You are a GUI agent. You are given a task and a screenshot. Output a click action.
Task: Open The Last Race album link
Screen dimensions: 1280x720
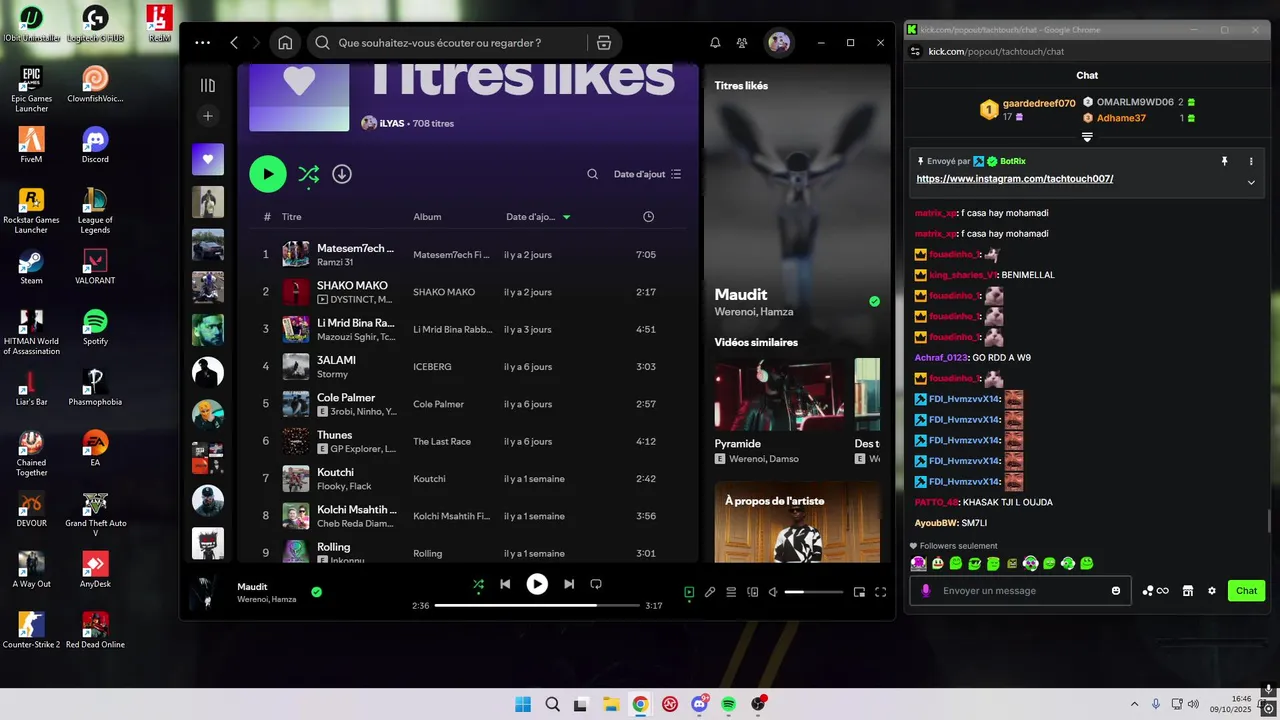442,441
